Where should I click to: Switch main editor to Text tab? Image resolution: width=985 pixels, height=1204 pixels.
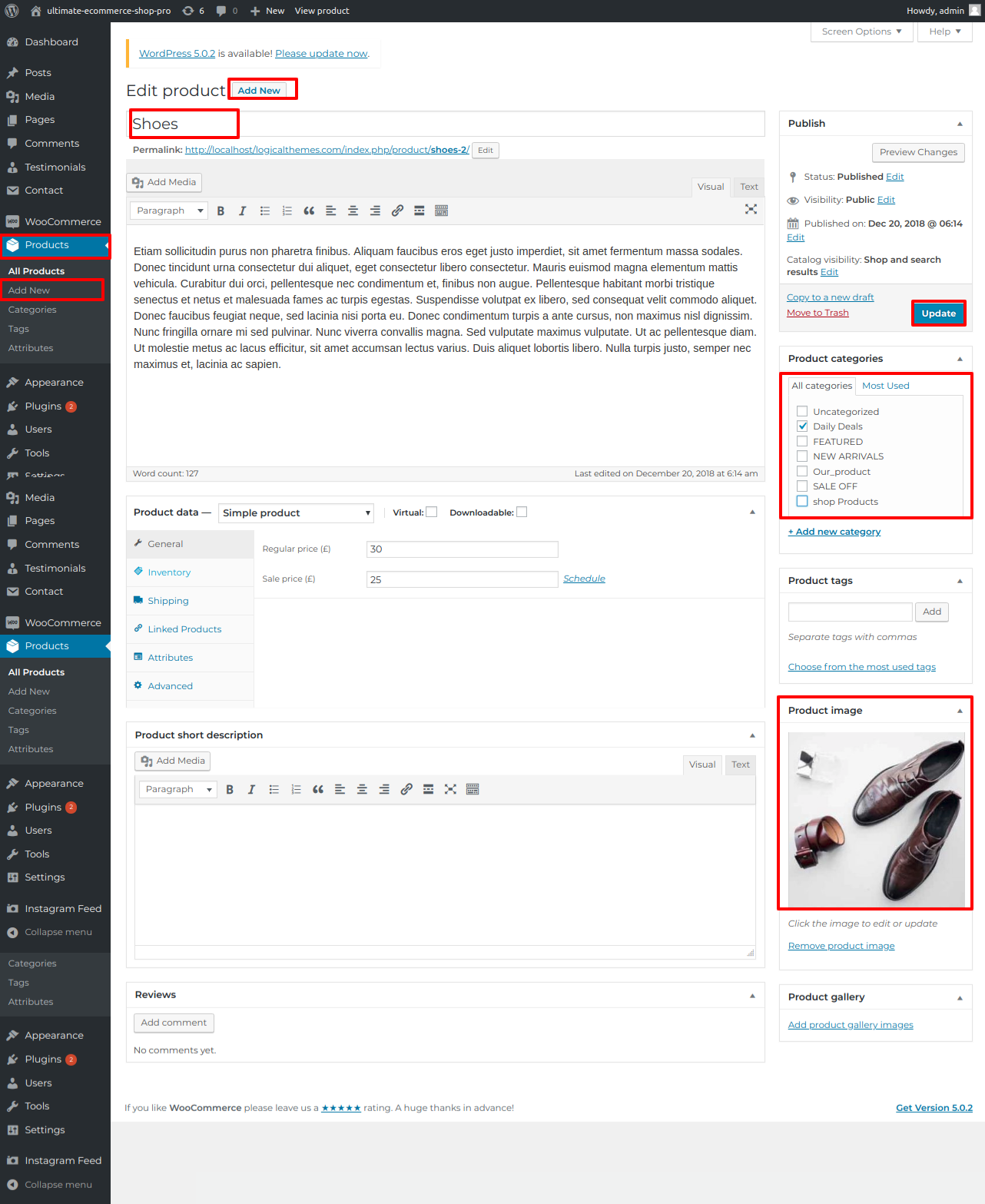pyautogui.click(x=749, y=187)
